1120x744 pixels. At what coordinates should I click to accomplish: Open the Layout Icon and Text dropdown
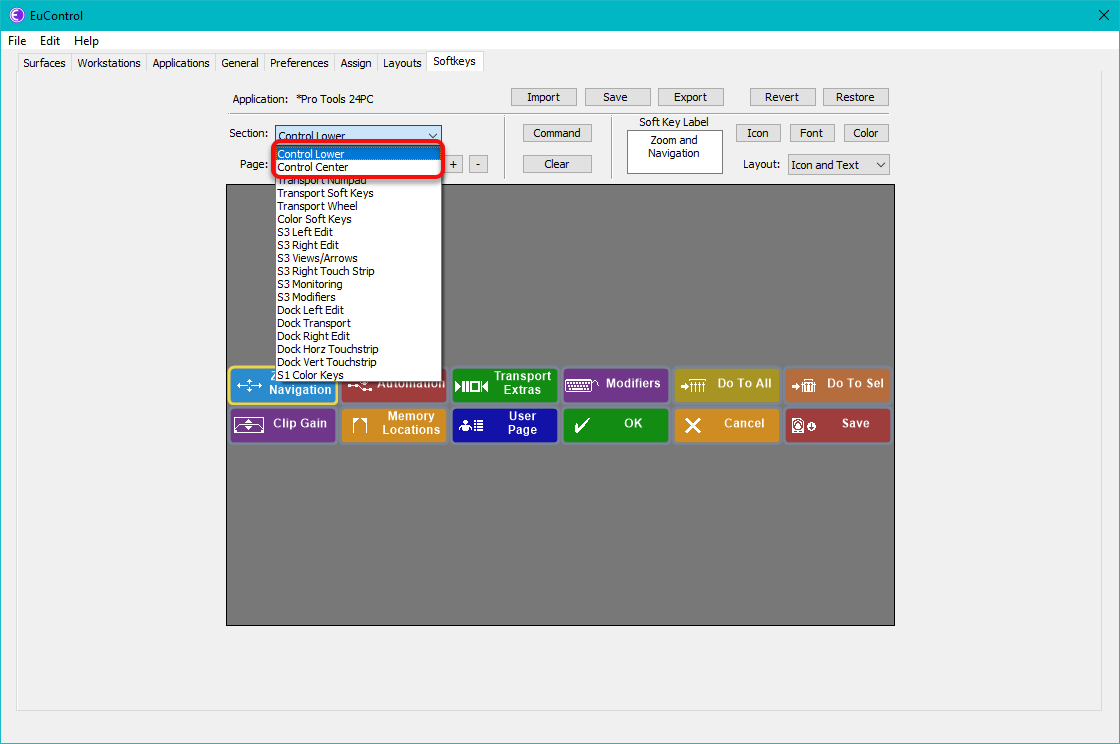(x=838, y=165)
